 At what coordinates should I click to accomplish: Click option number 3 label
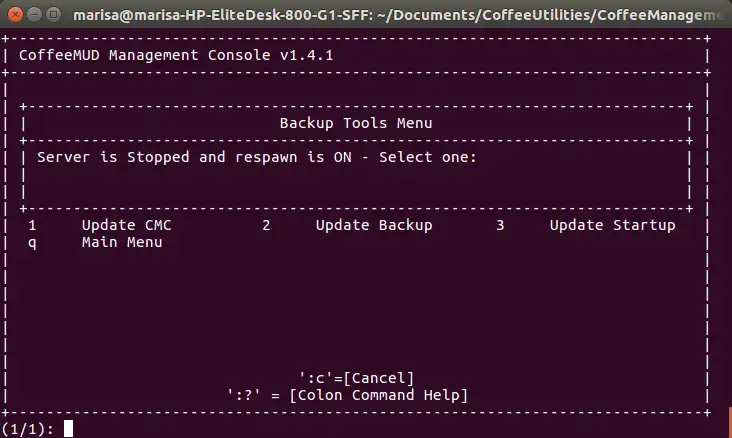500,225
